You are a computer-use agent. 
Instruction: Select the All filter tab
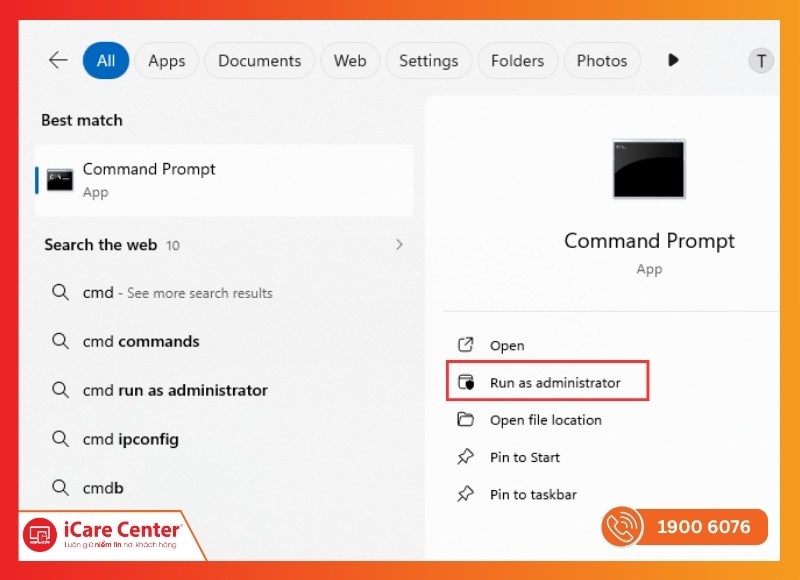point(106,61)
